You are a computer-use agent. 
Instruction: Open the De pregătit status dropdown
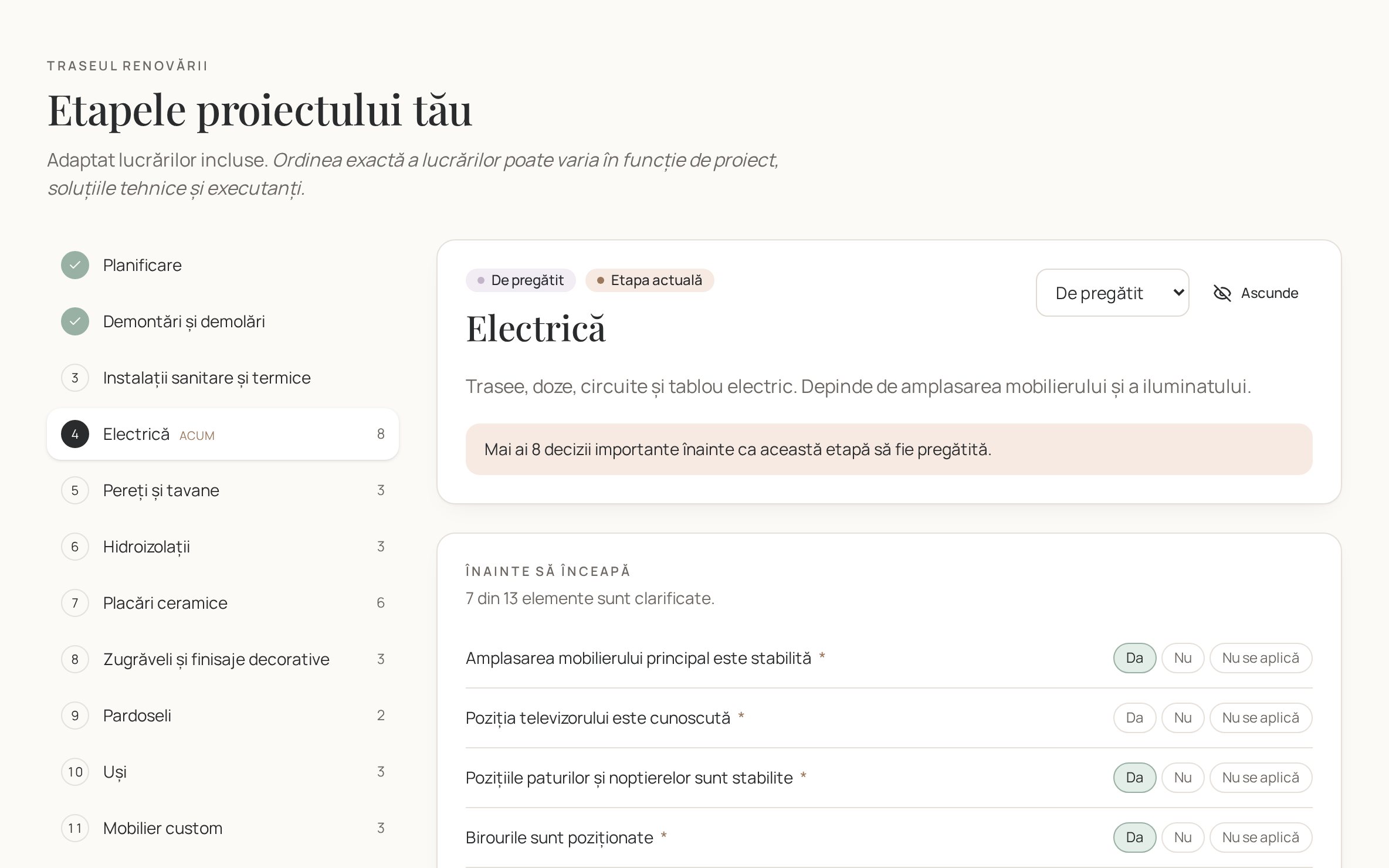point(1112,293)
